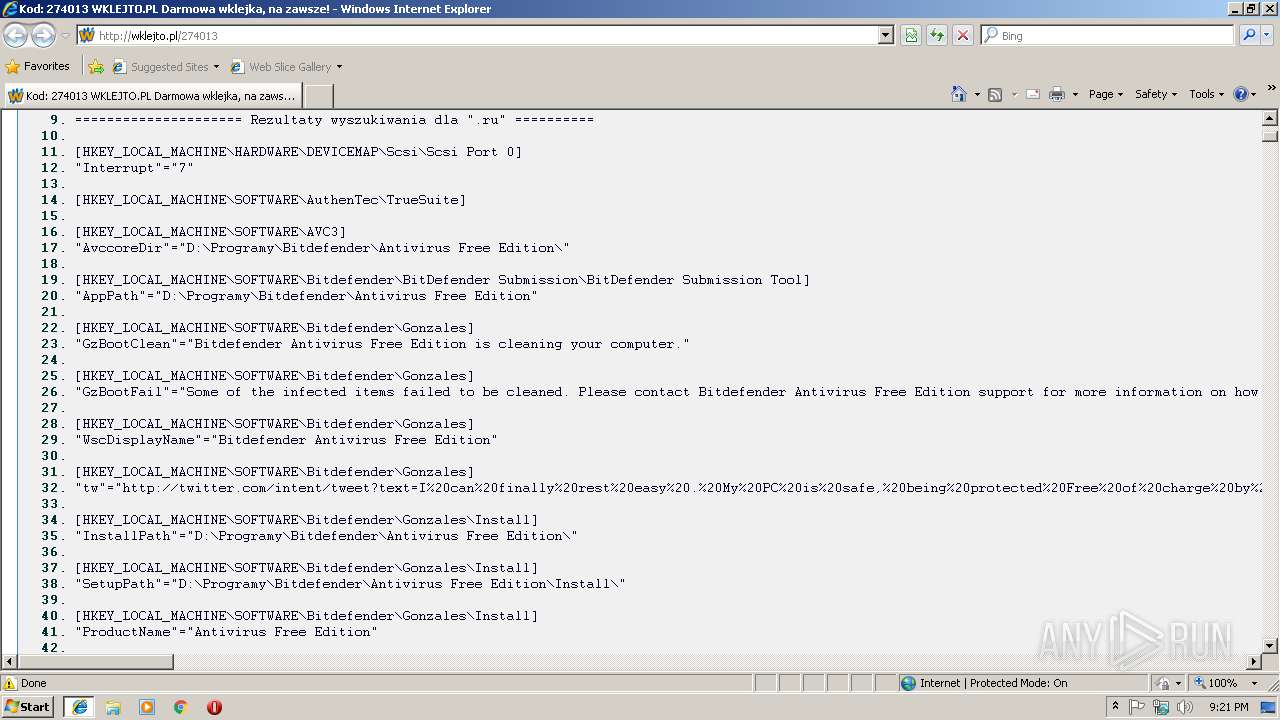Screen dimensions: 1280x720
Task: Expand the command bar overflow chevron
Action: point(1271,90)
